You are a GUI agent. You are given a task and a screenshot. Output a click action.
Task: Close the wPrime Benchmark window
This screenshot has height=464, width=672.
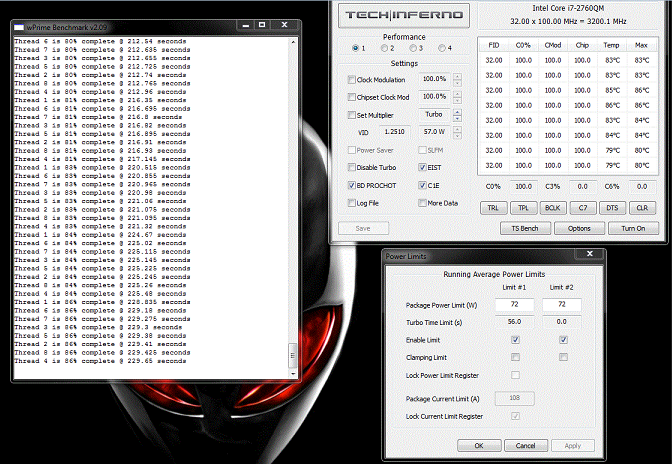click(284, 25)
